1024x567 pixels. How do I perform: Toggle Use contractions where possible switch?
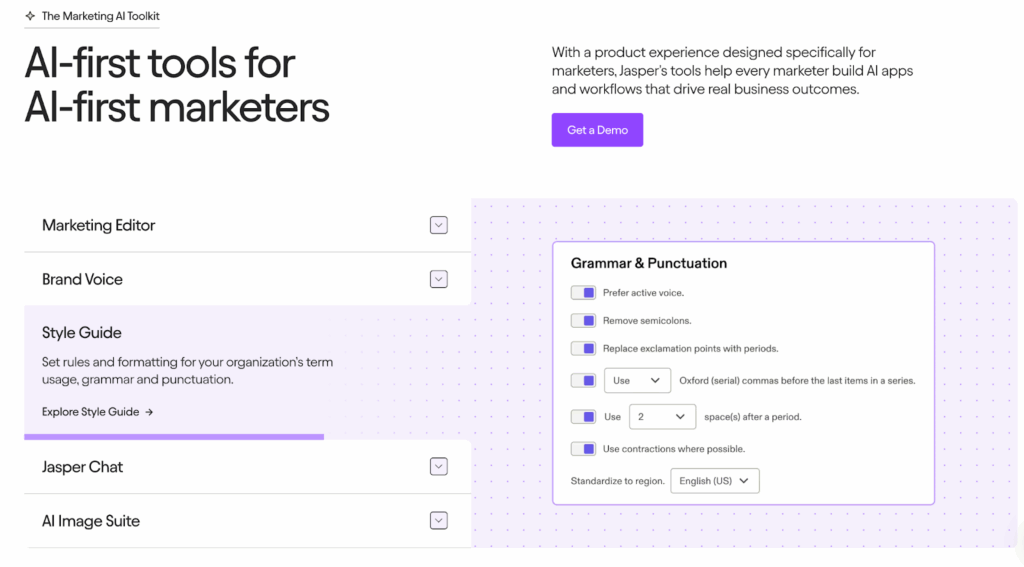[583, 449]
